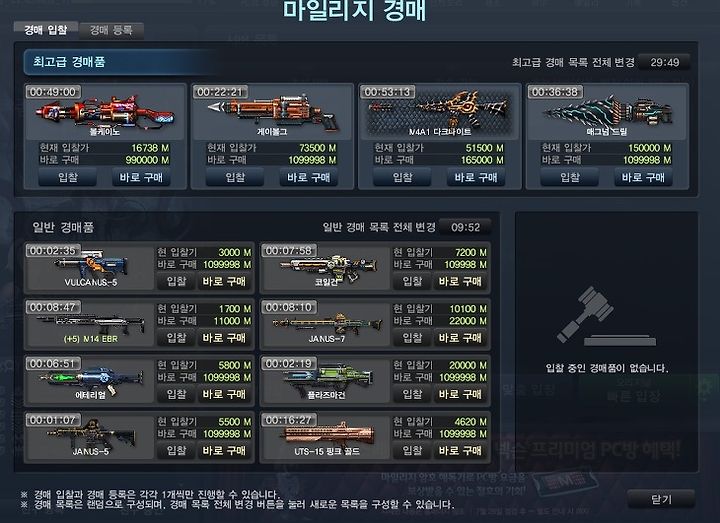Refresh general auction list timer 09:52
This screenshot has height=523, width=720.
click(x=465, y=227)
